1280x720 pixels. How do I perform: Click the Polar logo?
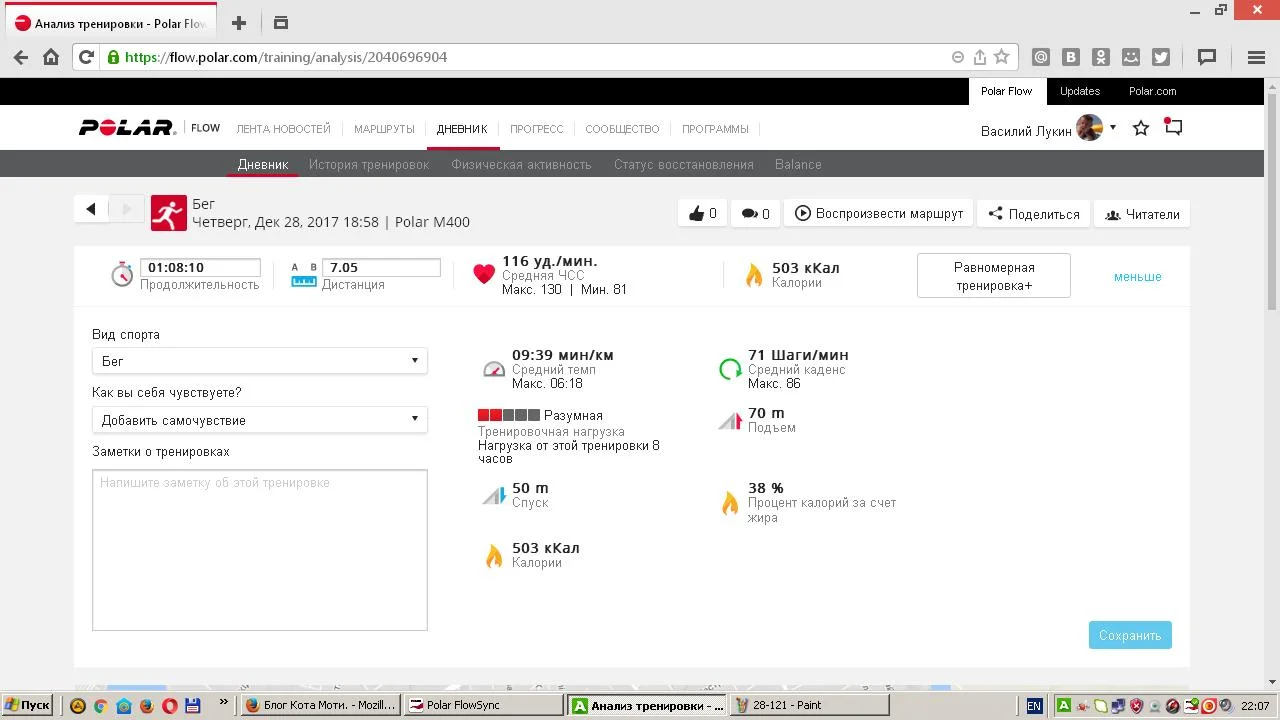pos(127,128)
